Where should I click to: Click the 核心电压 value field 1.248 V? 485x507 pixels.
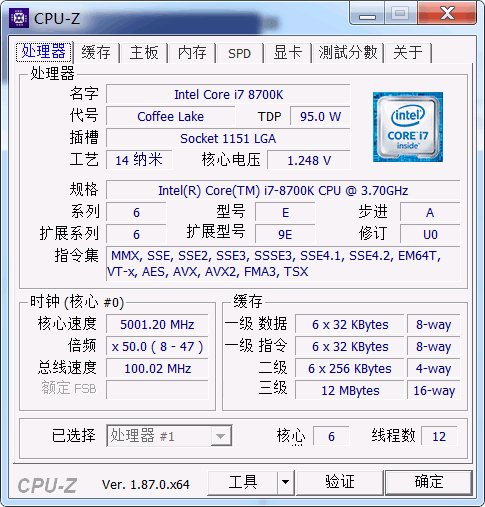tap(309, 160)
